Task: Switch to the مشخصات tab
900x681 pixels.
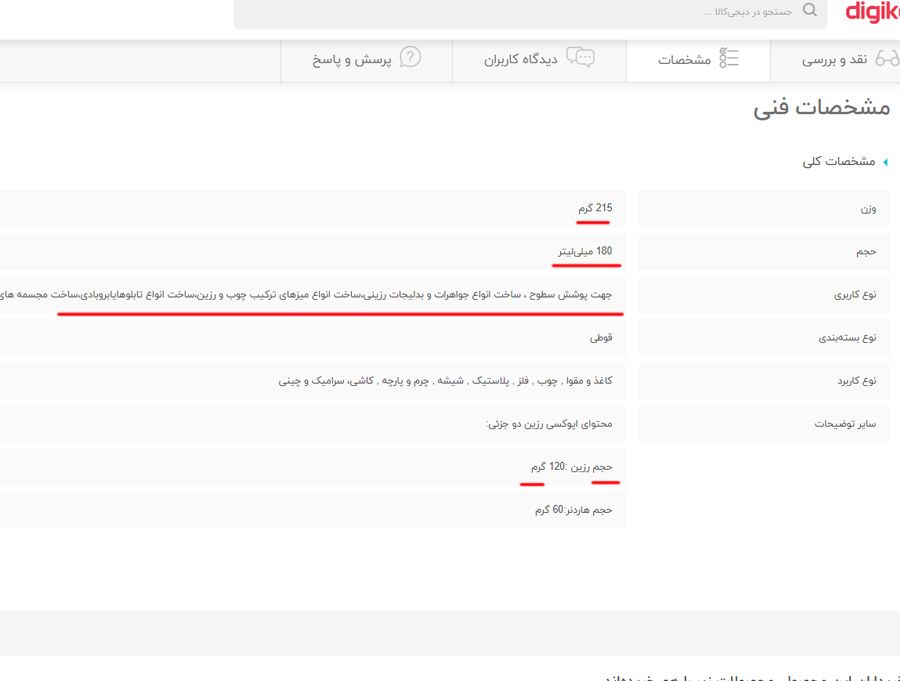Action: tap(698, 60)
